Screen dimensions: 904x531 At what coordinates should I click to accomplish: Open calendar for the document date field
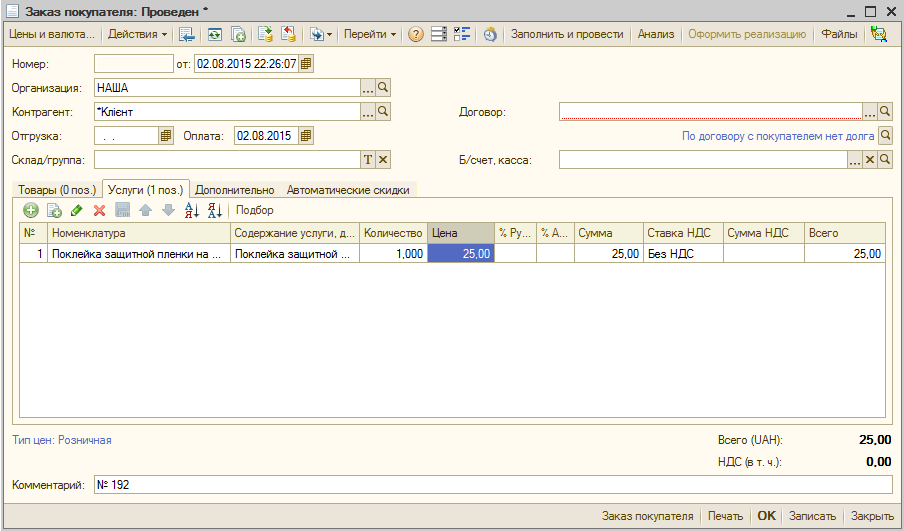306,63
